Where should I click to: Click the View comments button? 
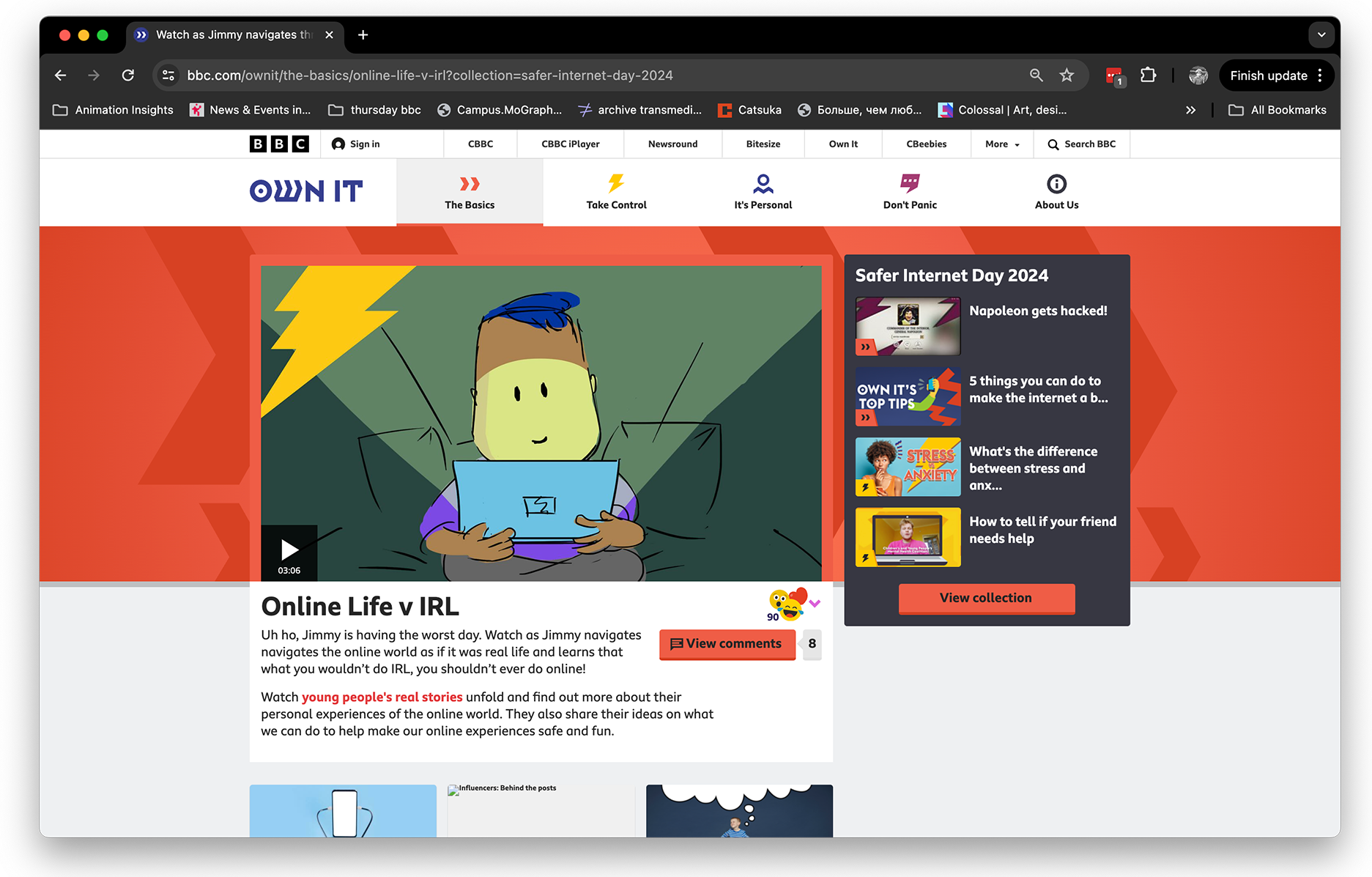pos(727,644)
